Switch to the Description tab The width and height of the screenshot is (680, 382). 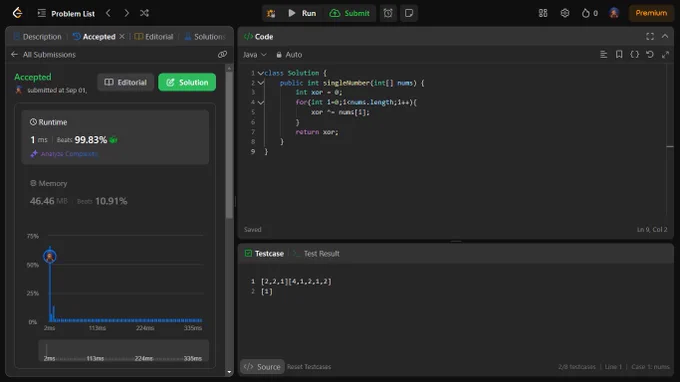pyautogui.click(x=37, y=37)
